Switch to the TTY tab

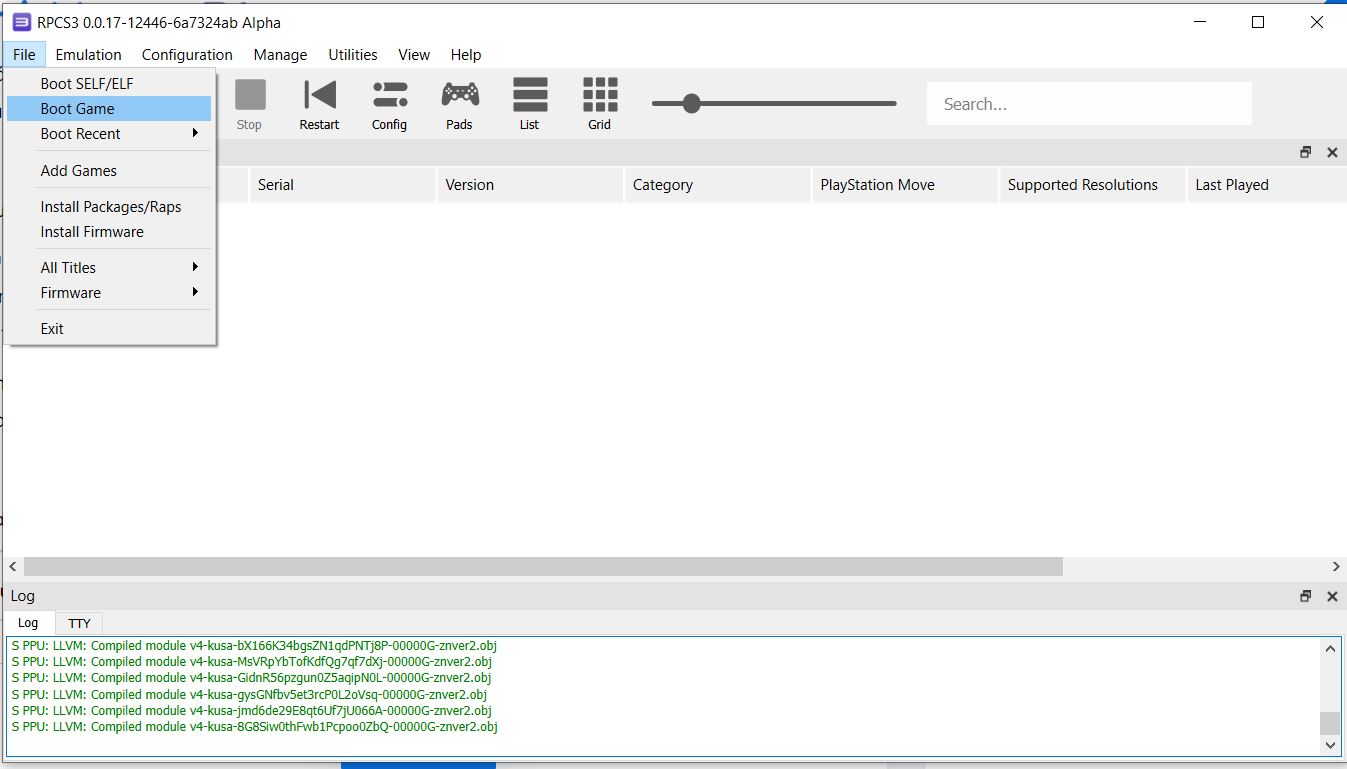pos(79,623)
